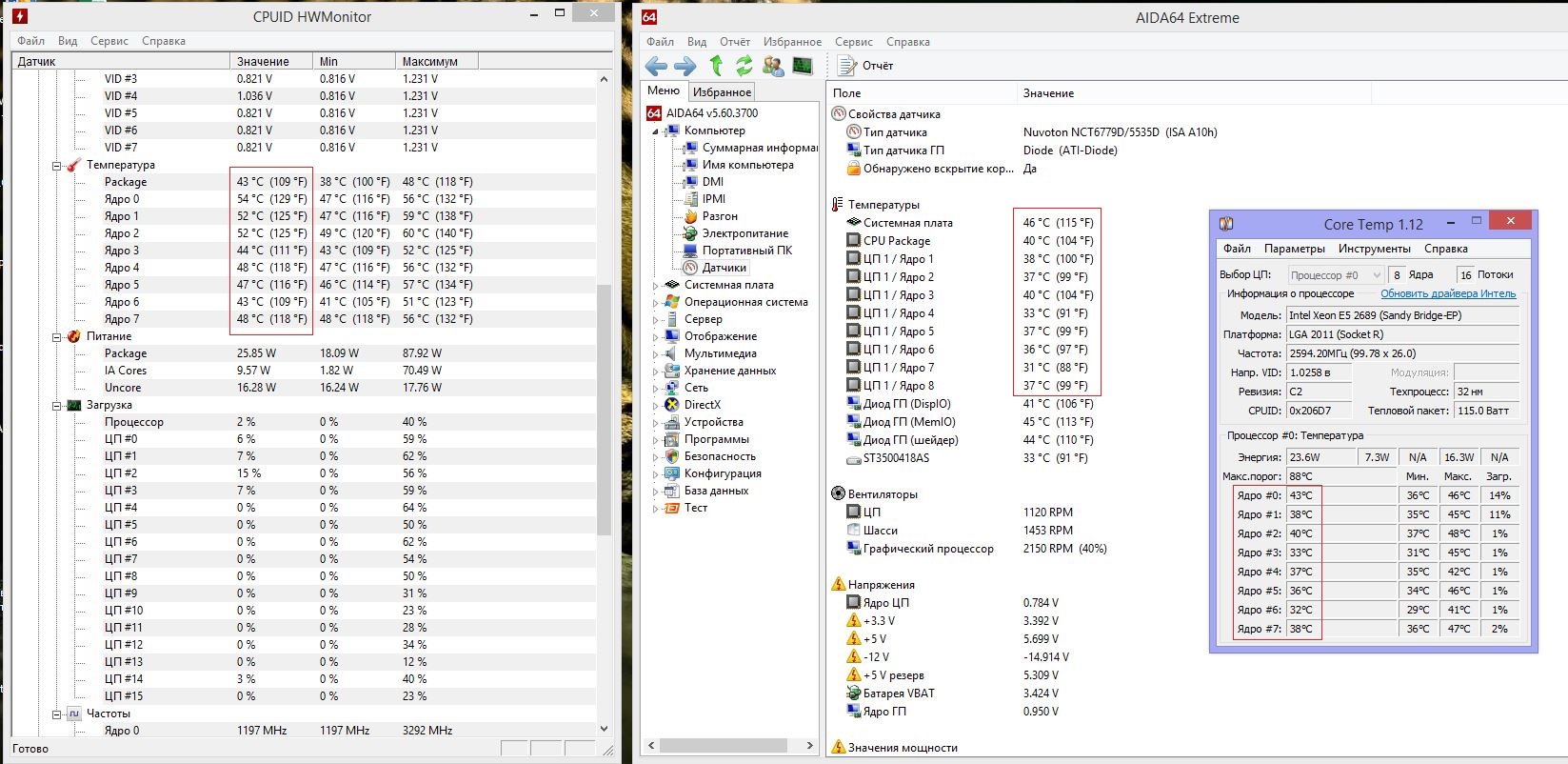
Task: Collapse Частоты group in HWMonitor
Action: pos(57,714)
